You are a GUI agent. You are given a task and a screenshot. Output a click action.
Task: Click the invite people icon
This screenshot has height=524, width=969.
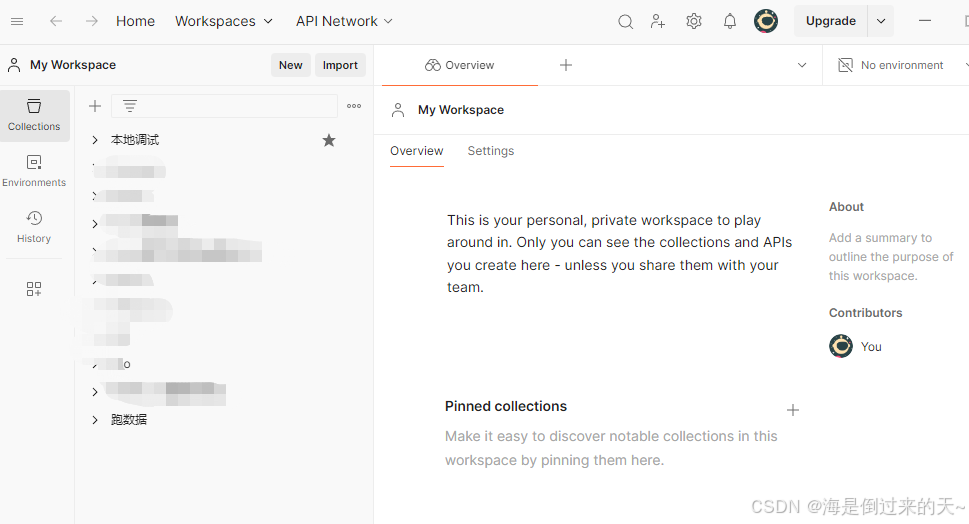tap(658, 22)
